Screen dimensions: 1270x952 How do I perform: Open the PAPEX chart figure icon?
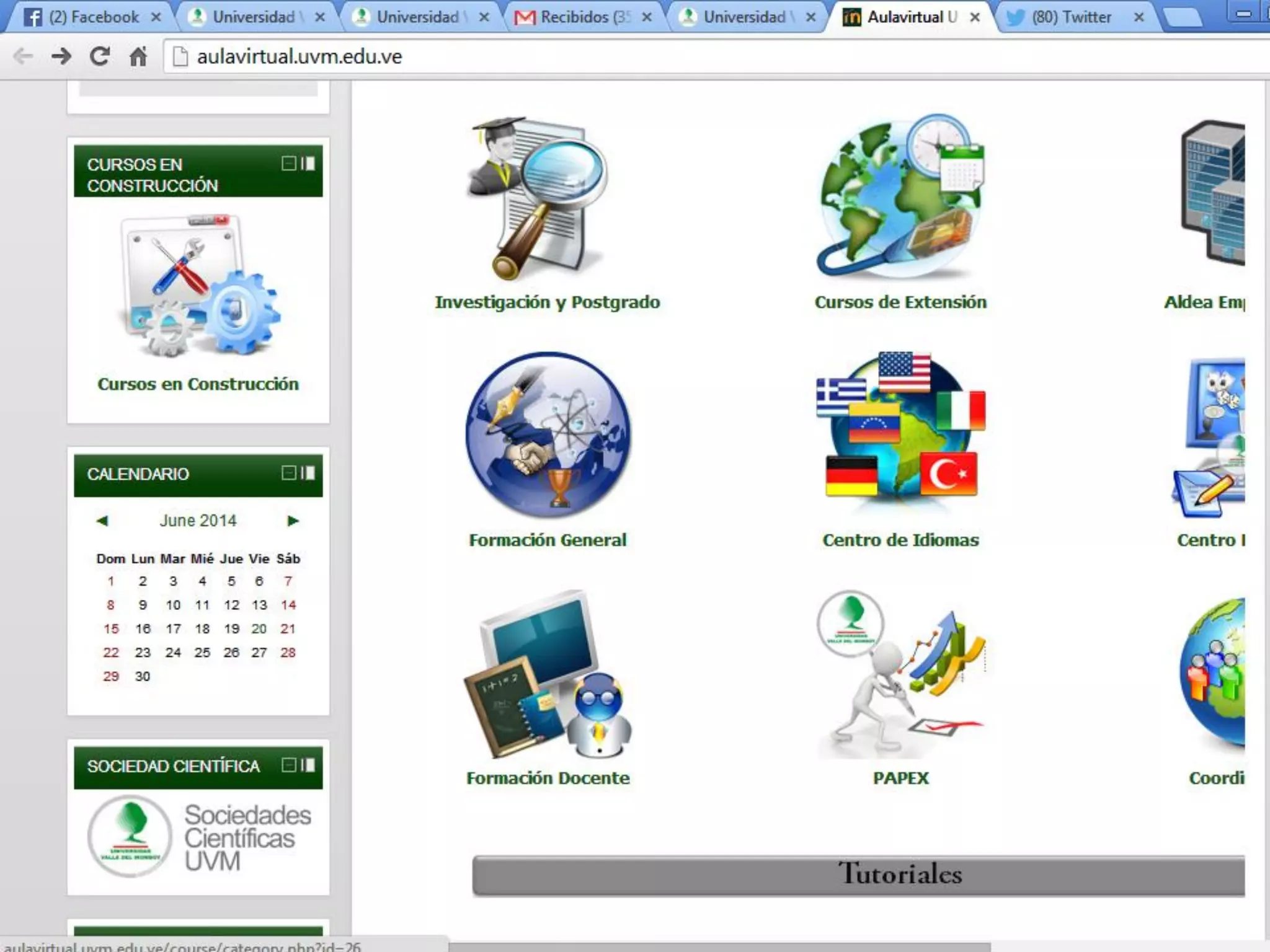[x=900, y=674]
